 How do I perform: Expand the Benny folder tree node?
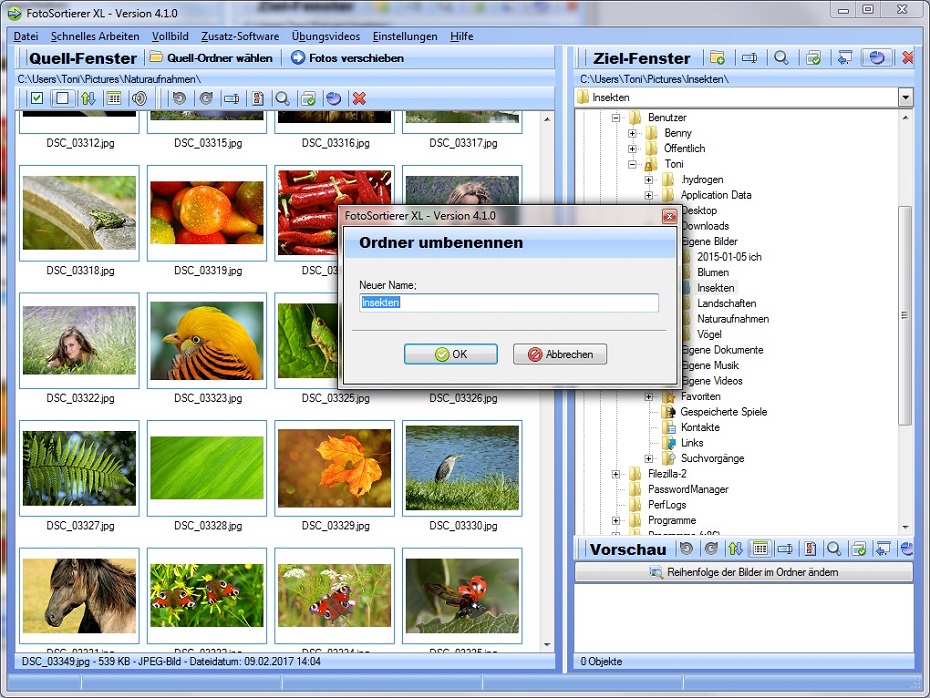pyautogui.click(x=632, y=133)
